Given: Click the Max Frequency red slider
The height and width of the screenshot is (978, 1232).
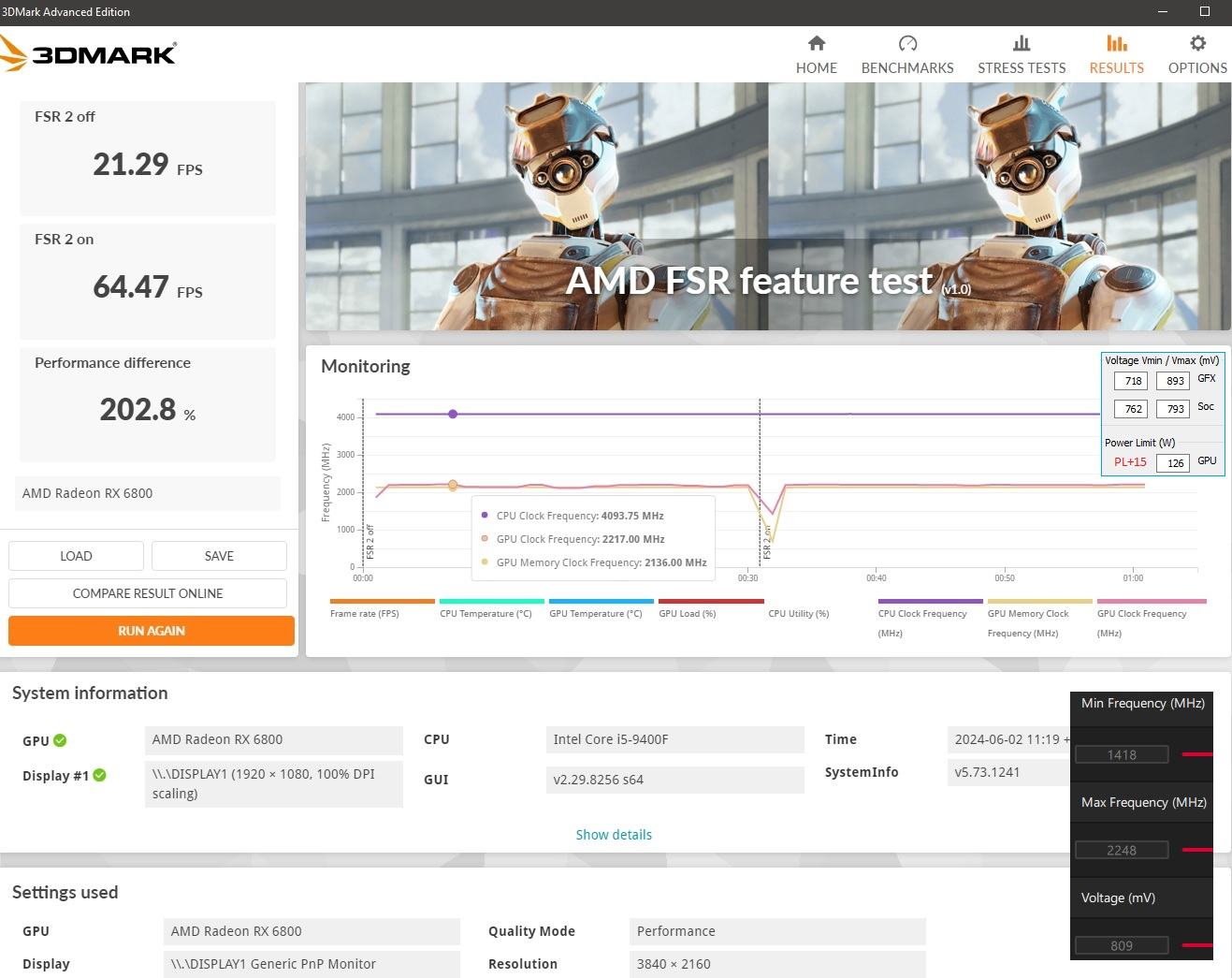Looking at the screenshot, I should pyautogui.click(x=1197, y=850).
